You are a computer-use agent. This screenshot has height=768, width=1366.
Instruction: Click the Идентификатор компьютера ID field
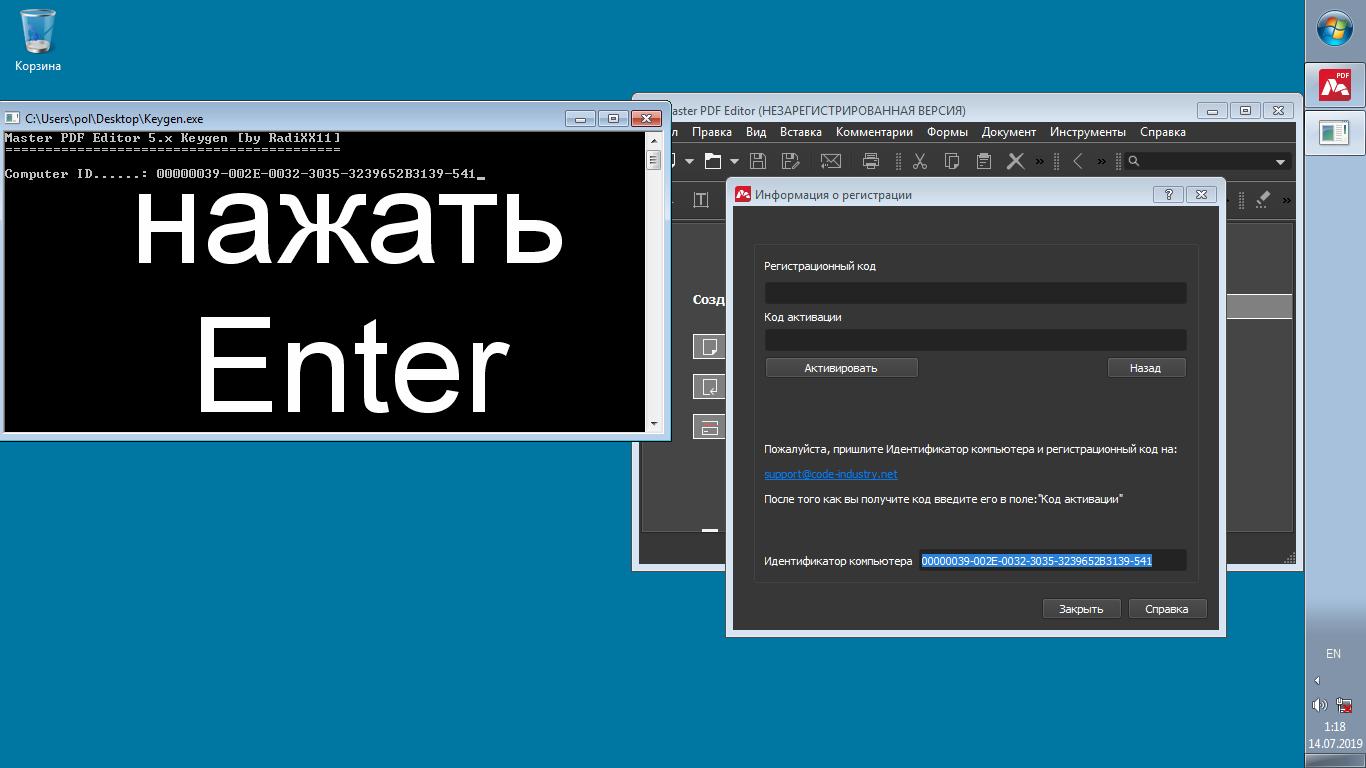tap(1053, 561)
